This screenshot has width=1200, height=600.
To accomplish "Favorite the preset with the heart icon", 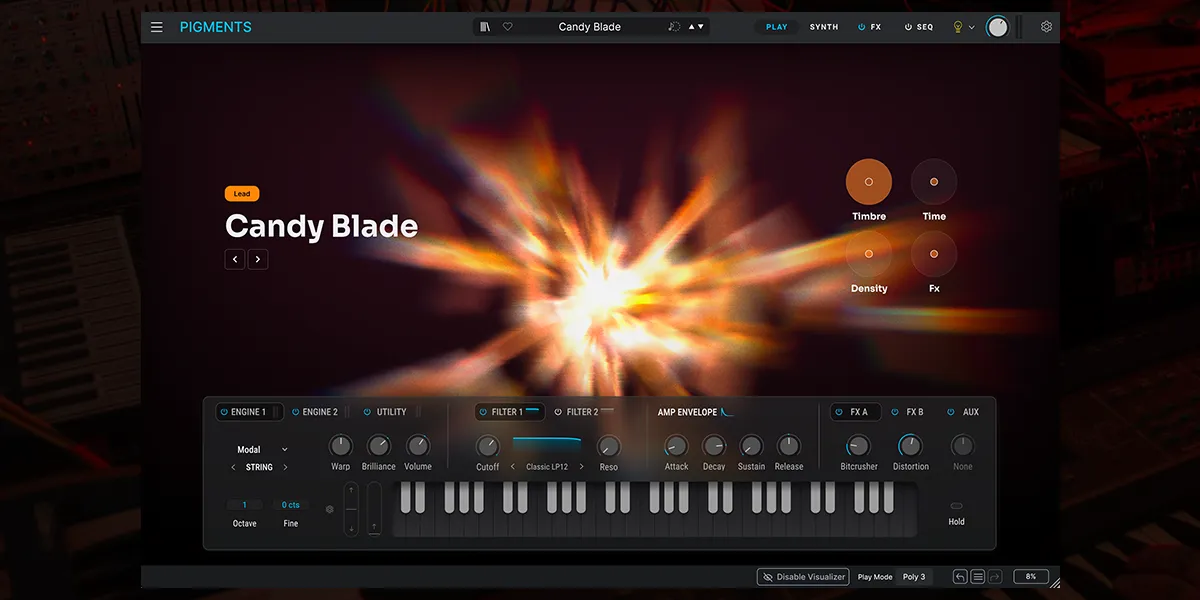I will click(507, 27).
